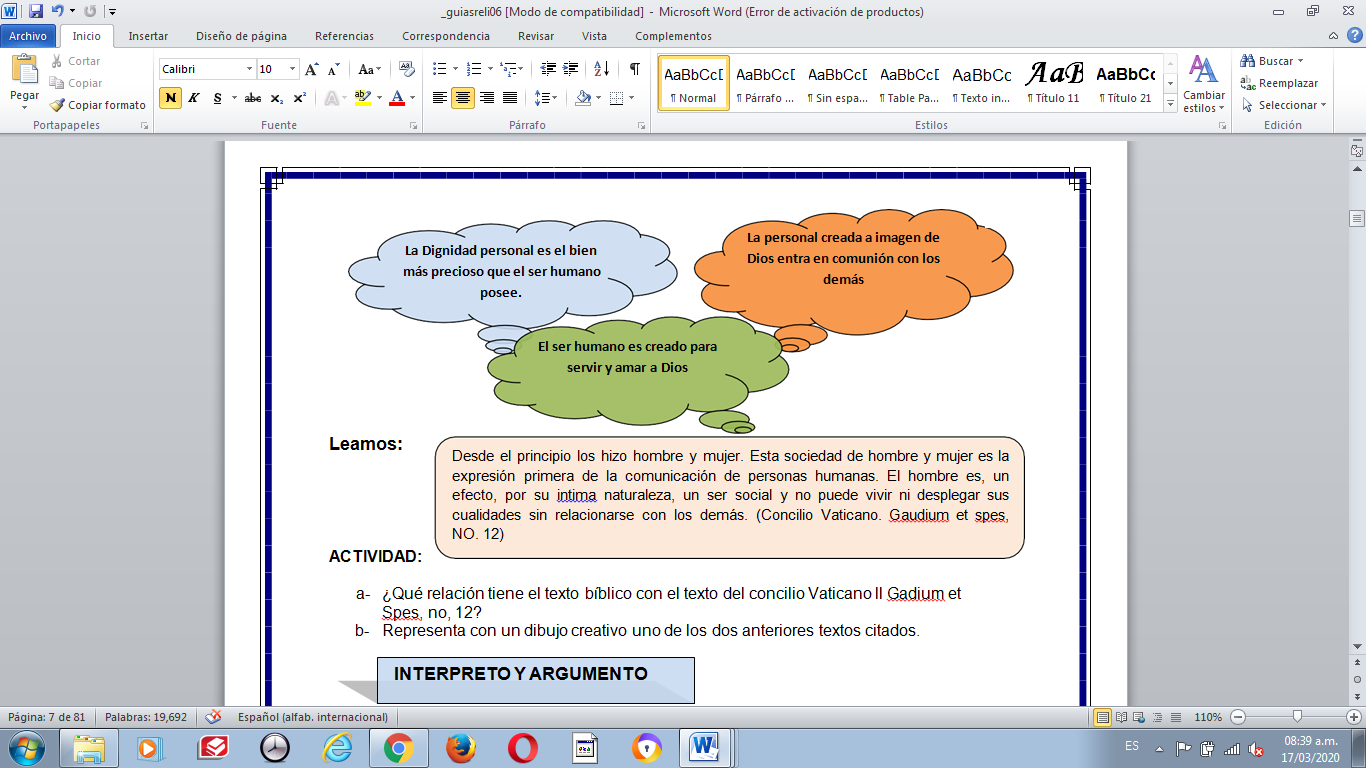The width and height of the screenshot is (1366, 768).
Task: Toggle Bold (N) formatting
Action: click(170, 98)
